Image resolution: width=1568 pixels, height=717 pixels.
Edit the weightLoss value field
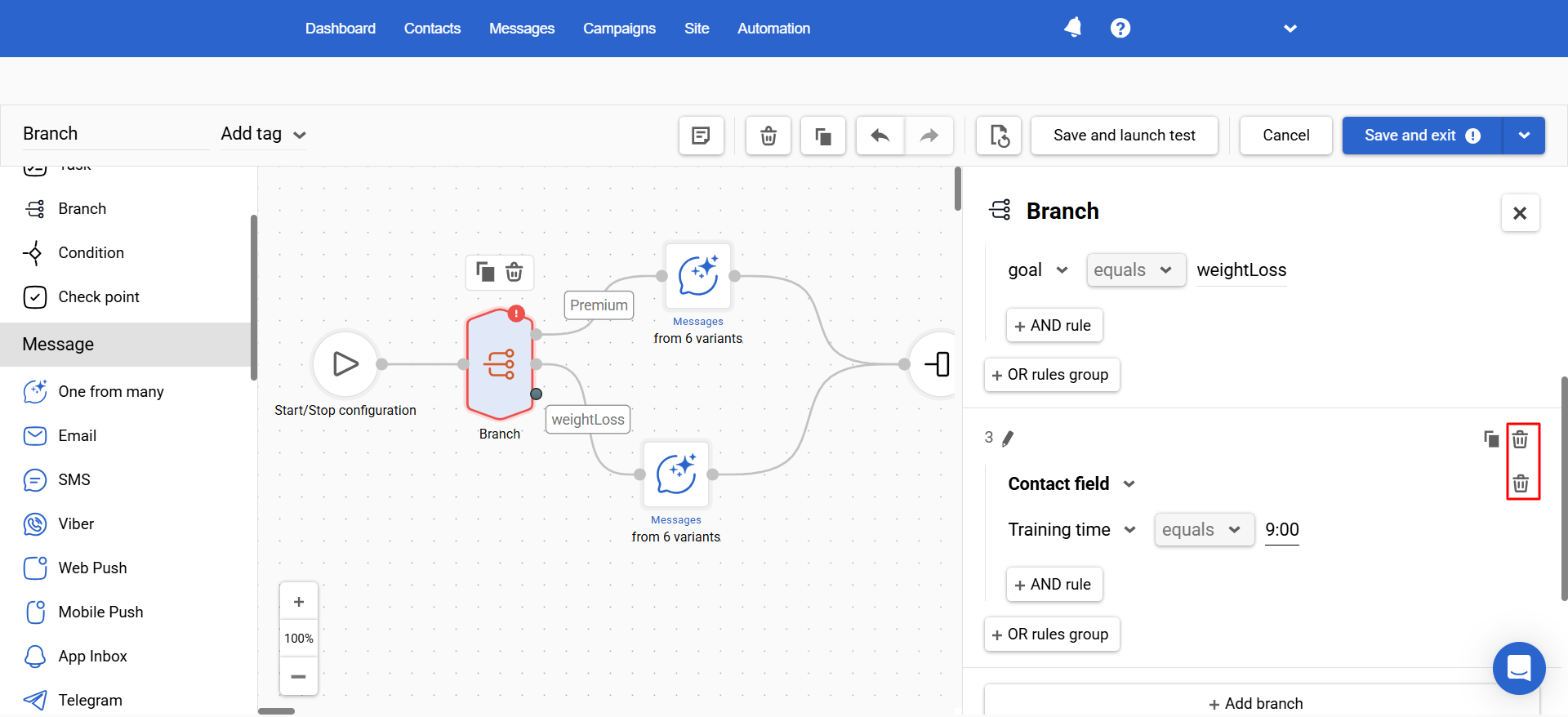coord(1241,270)
